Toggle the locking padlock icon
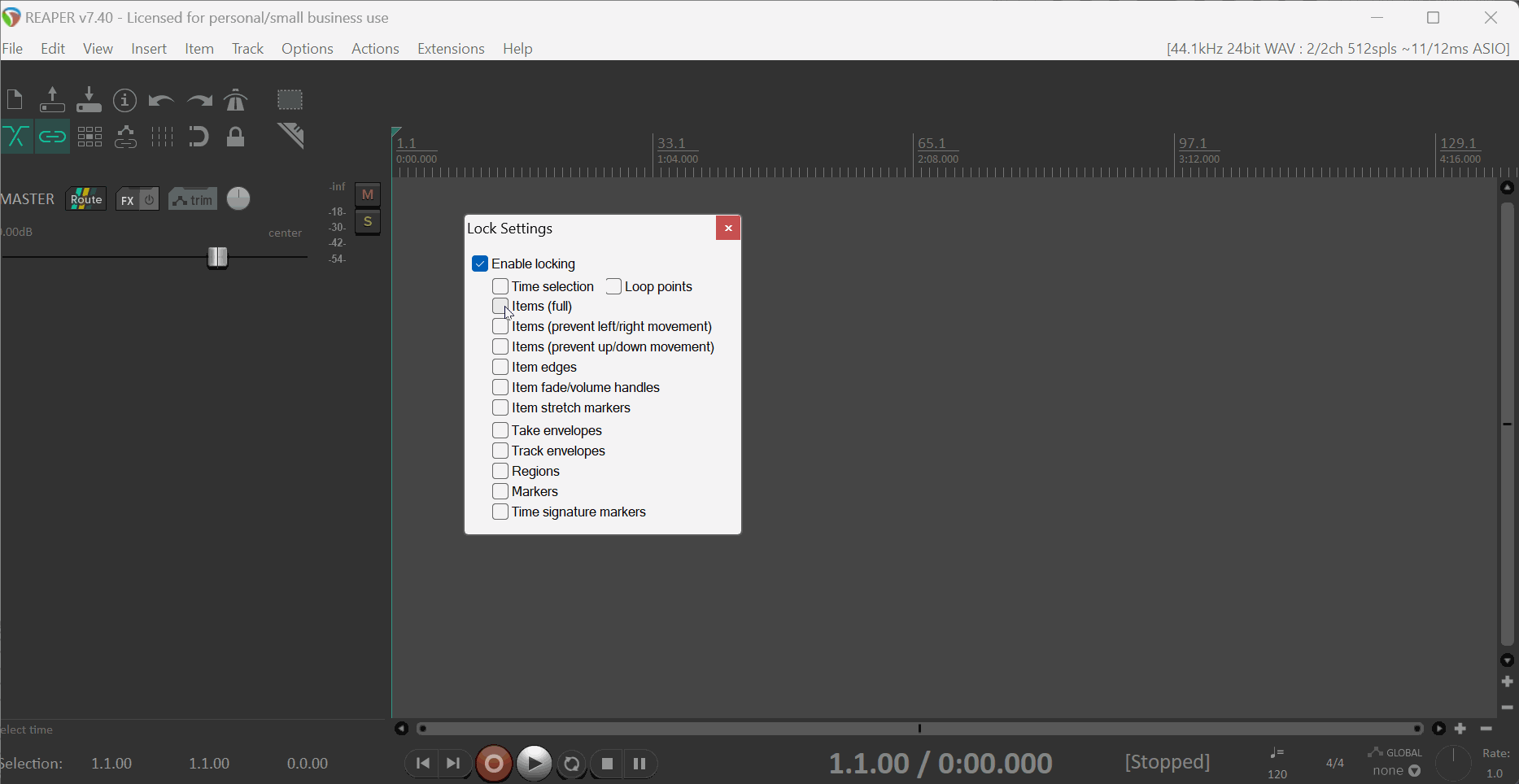Viewport: 1519px width, 784px height. 236,137
